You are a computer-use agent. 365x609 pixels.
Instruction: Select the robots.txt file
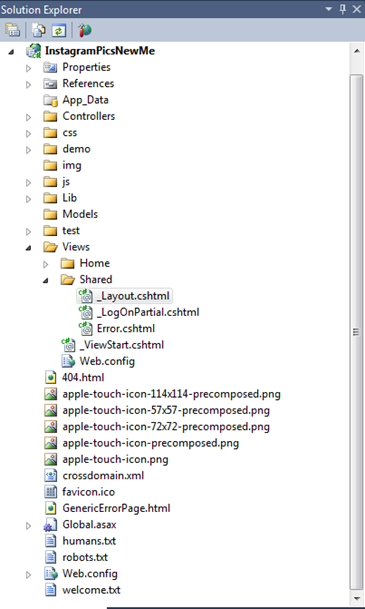point(85,557)
